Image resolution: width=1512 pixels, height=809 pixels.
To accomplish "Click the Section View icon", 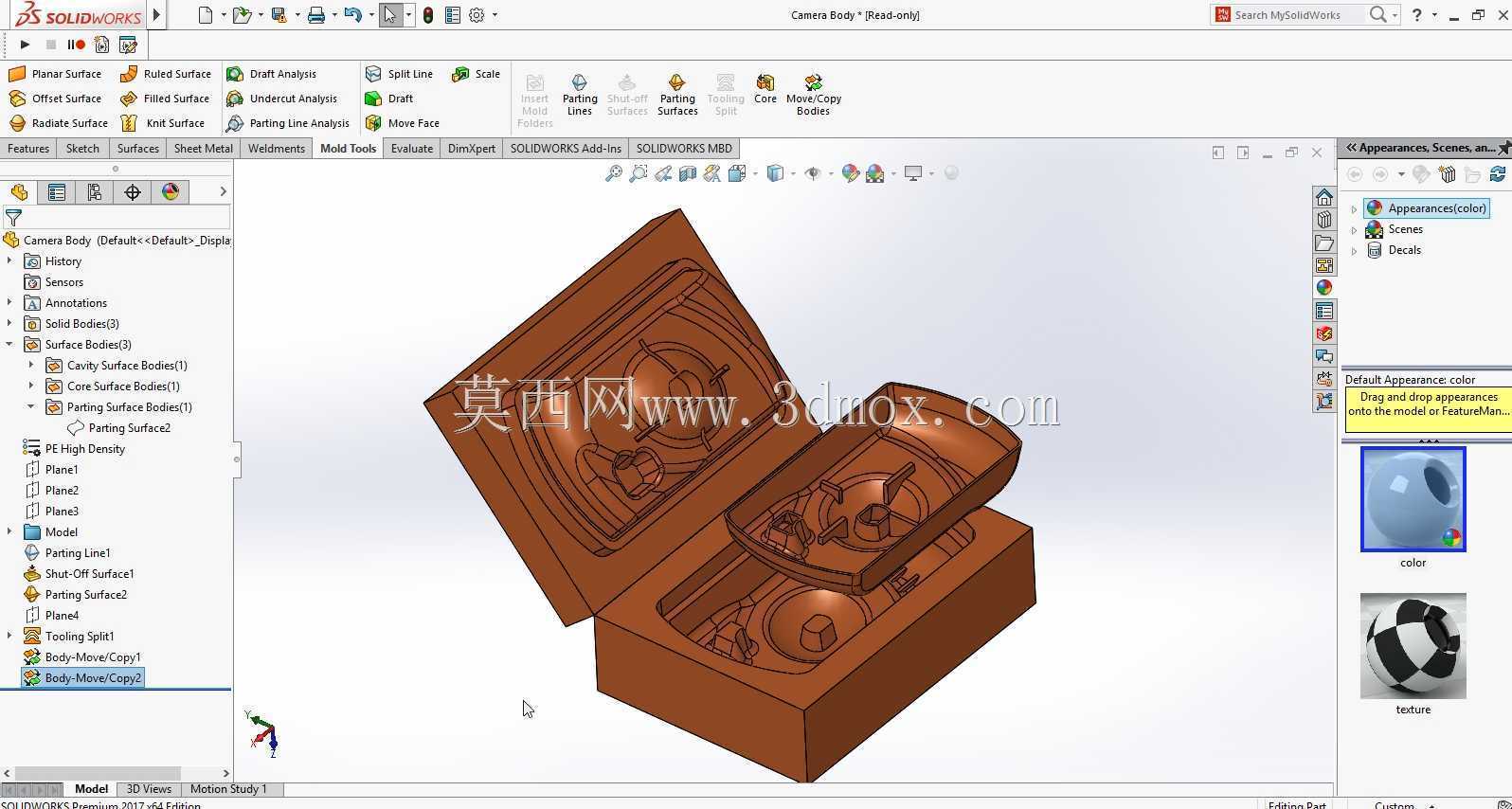I will (x=688, y=173).
